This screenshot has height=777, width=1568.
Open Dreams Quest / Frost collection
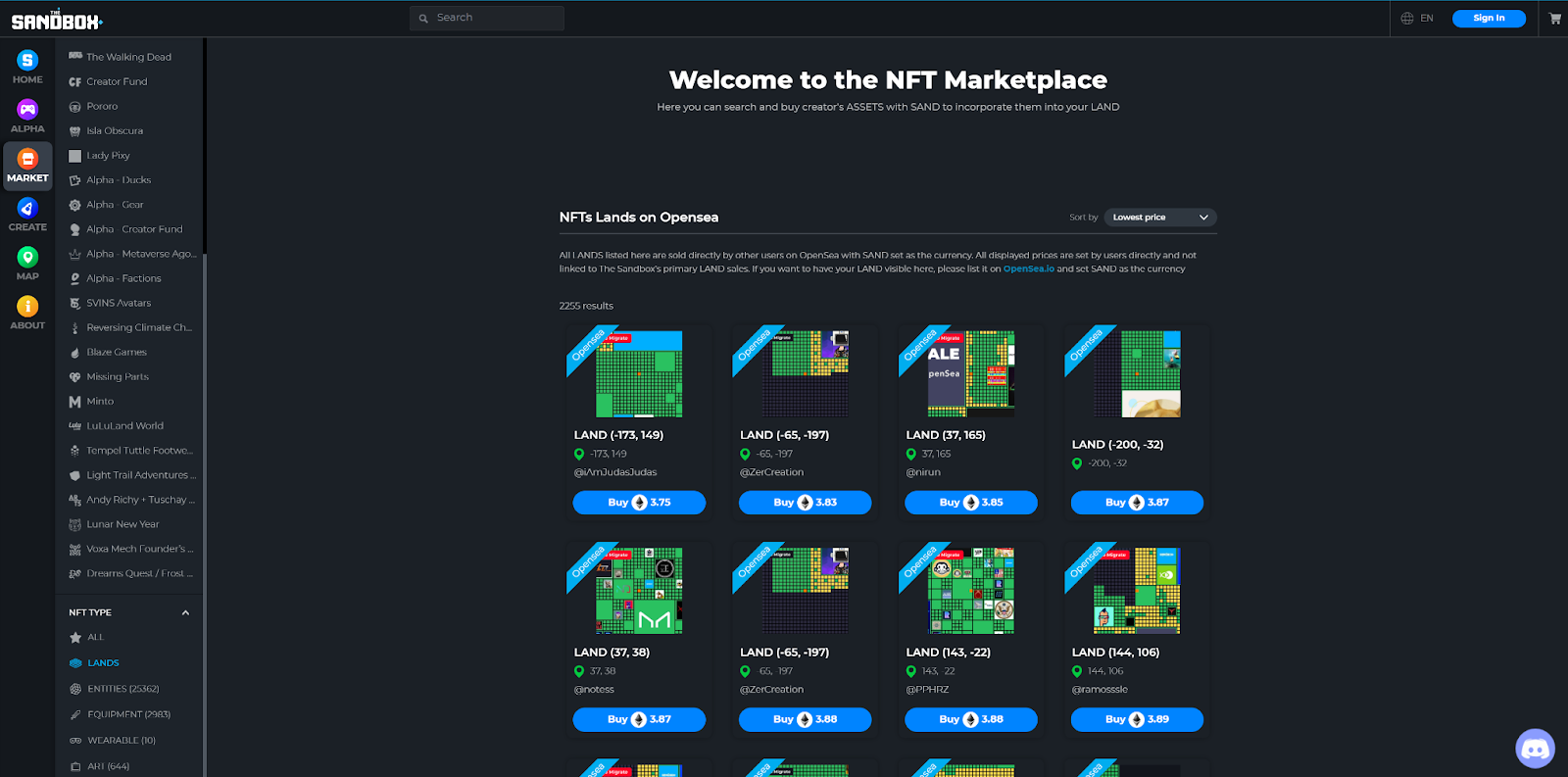pyautogui.click(x=139, y=573)
